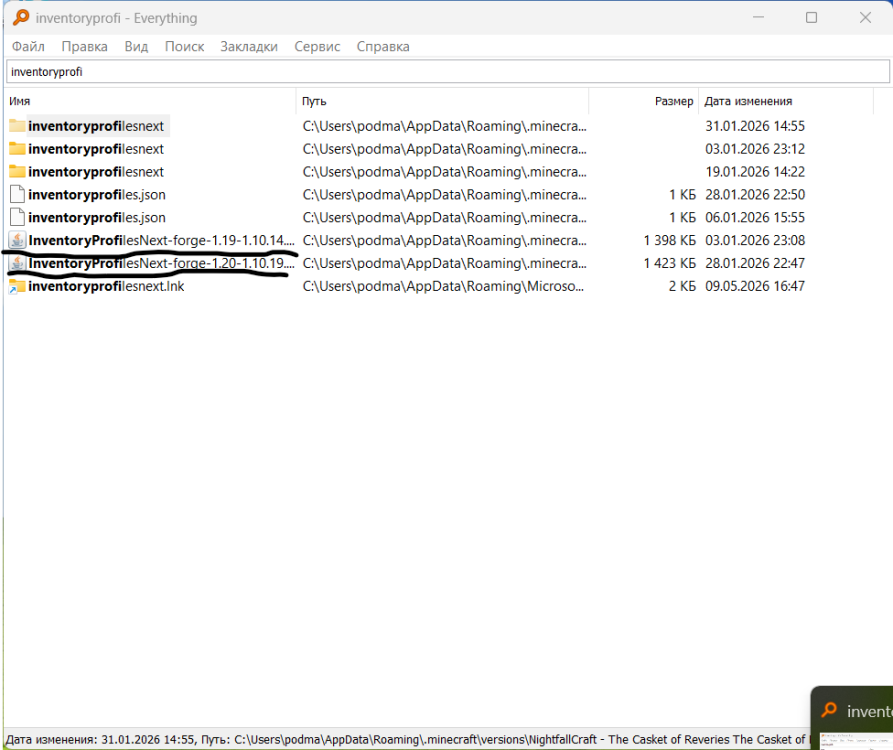Select inventoryprofilesnext folder modified 31.01.2026 14:55
Screen dimensions: 893x750
(x=96, y=126)
